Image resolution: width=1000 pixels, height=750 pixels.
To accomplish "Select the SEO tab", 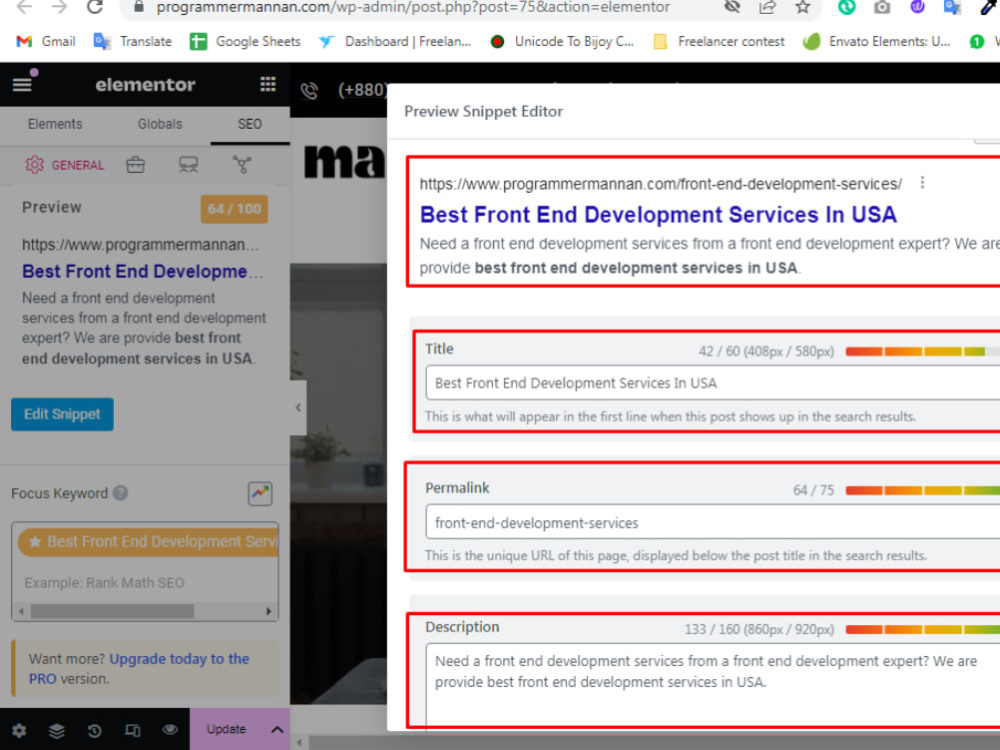I will tap(249, 124).
